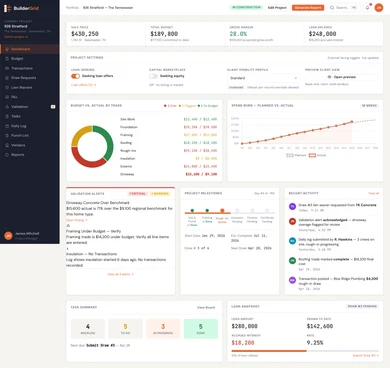Click the Framing milestone marker
The height and width of the screenshot is (368, 390).
point(207,211)
